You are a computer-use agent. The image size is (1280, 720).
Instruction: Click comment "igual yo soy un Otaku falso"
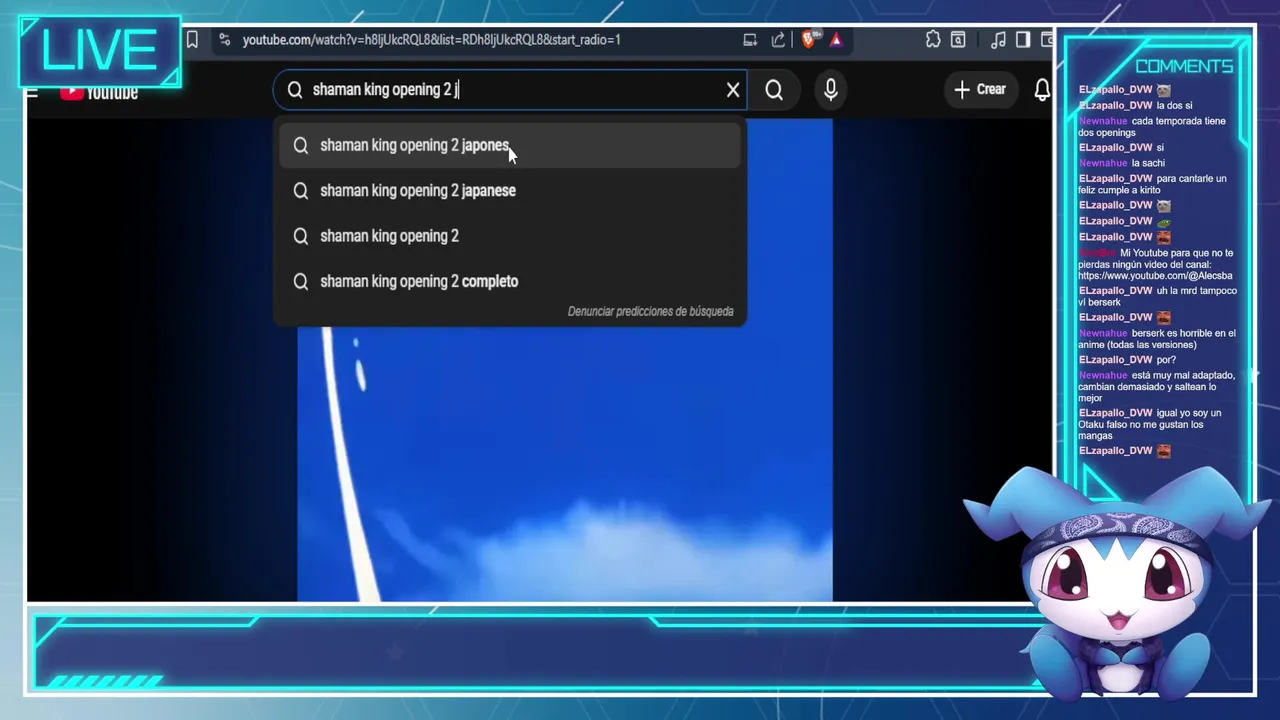pyautogui.click(x=1149, y=424)
